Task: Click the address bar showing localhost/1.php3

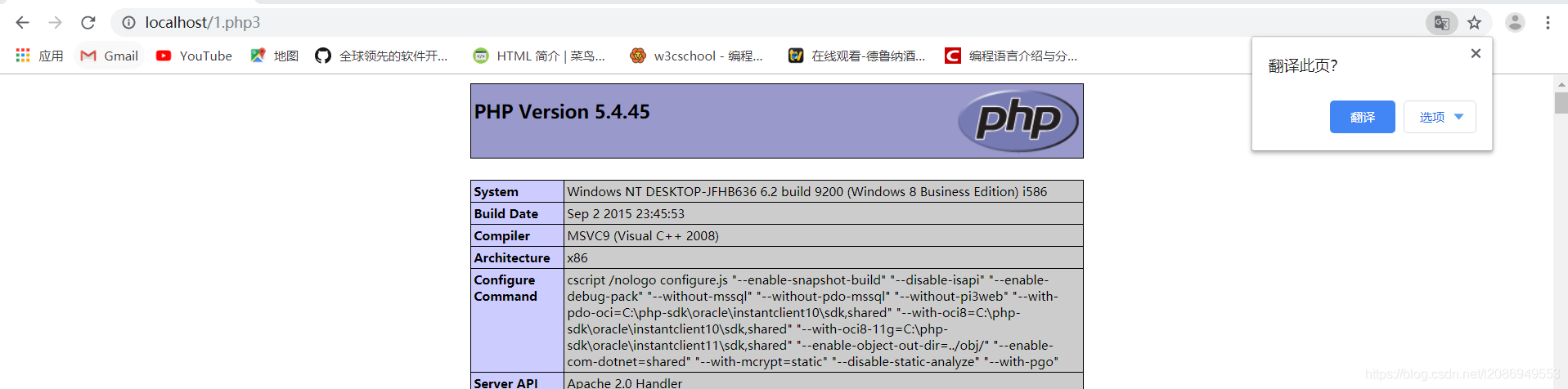Action: tap(769, 23)
